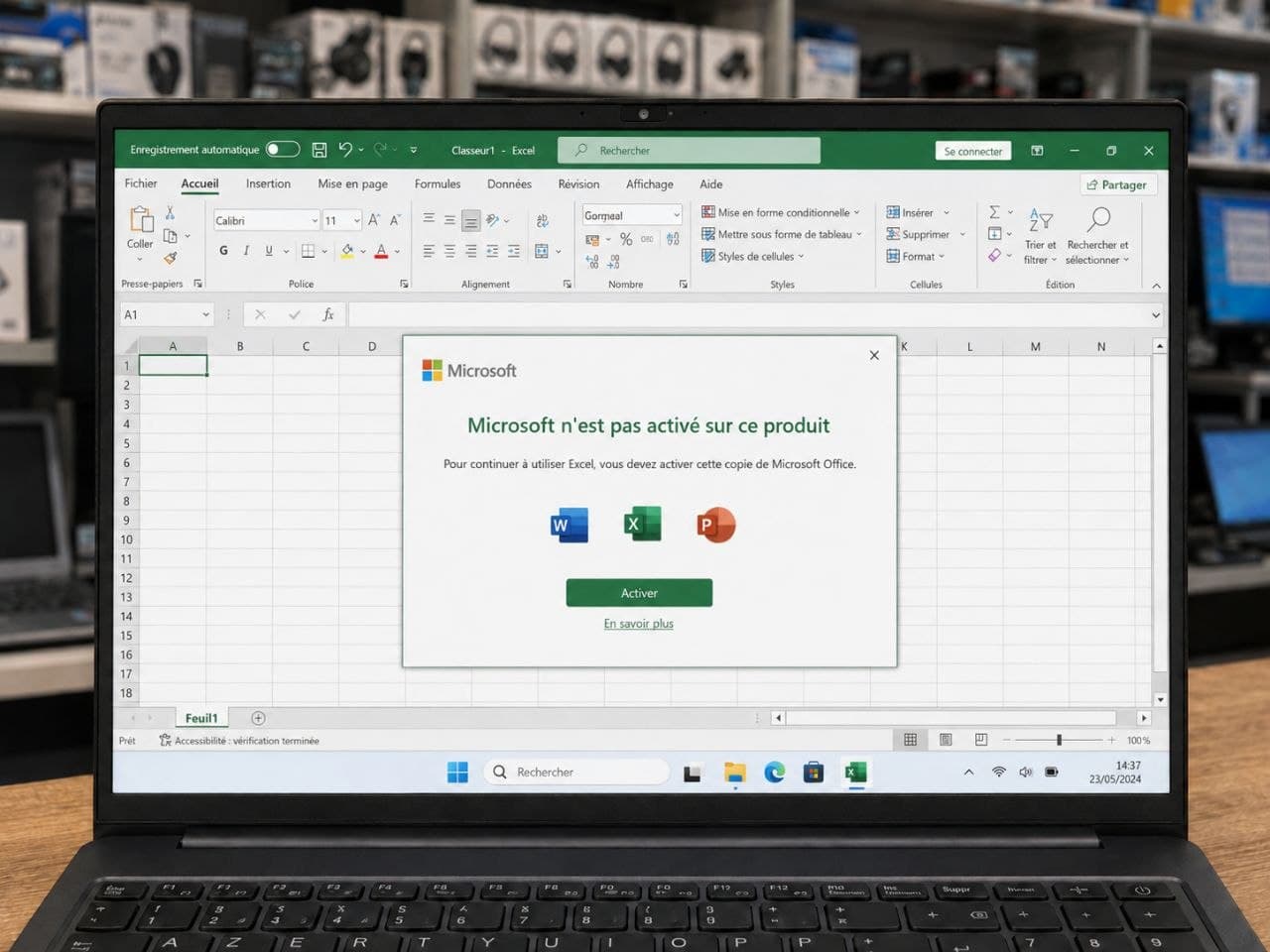
Task: Toggle bold G formatting
Action: click(223, 251)
